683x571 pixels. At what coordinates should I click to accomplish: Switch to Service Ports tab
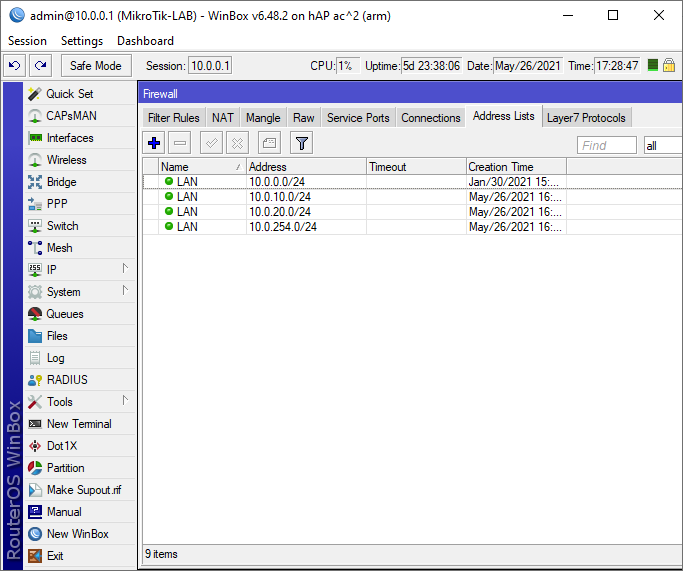click(x=358, y=118)
